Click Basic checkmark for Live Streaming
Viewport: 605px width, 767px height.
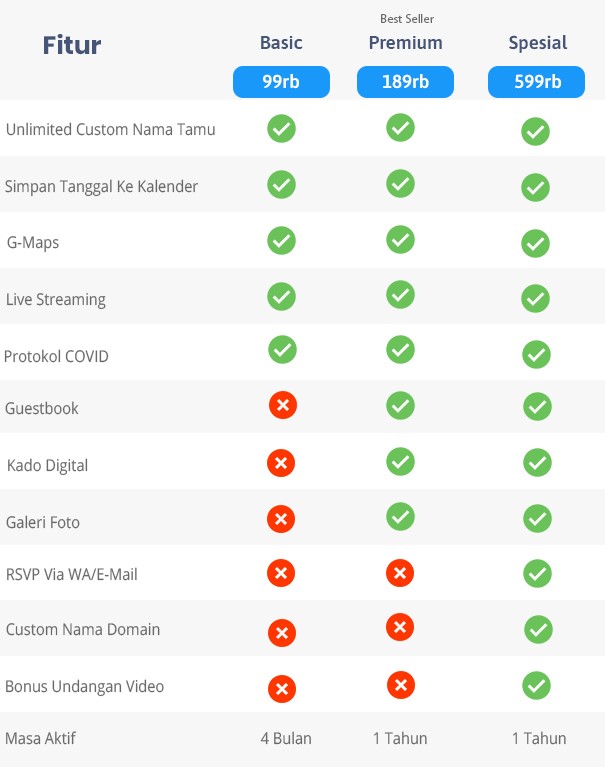tap(281, 296)
